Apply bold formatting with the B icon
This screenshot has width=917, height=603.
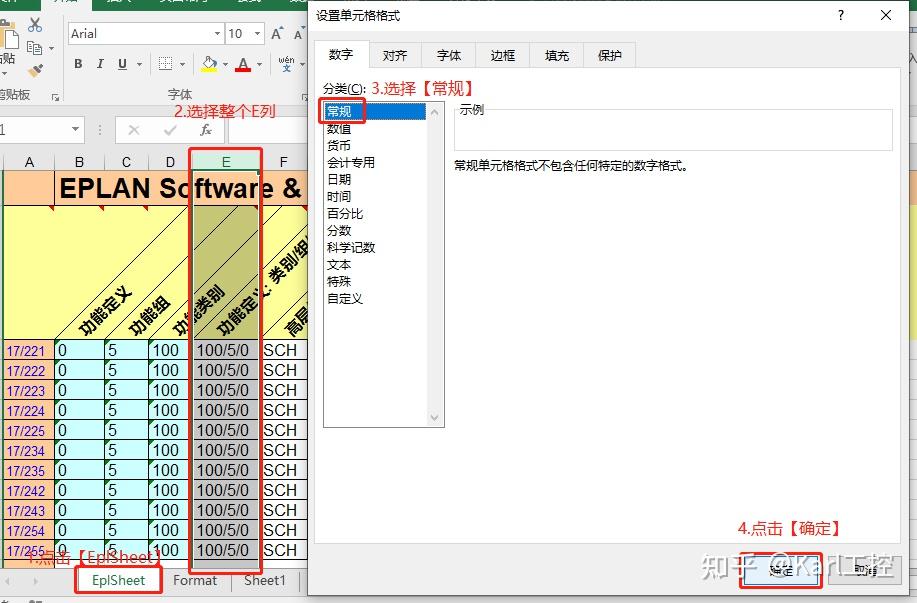pos(78,62)
